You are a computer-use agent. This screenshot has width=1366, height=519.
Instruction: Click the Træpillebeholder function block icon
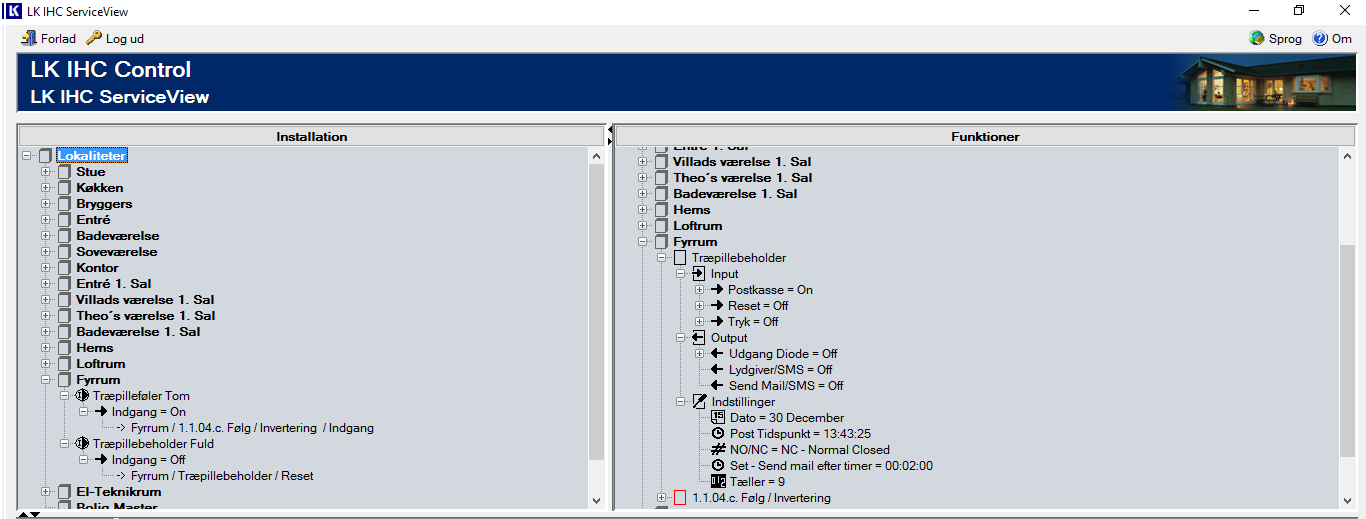[680, 258]
